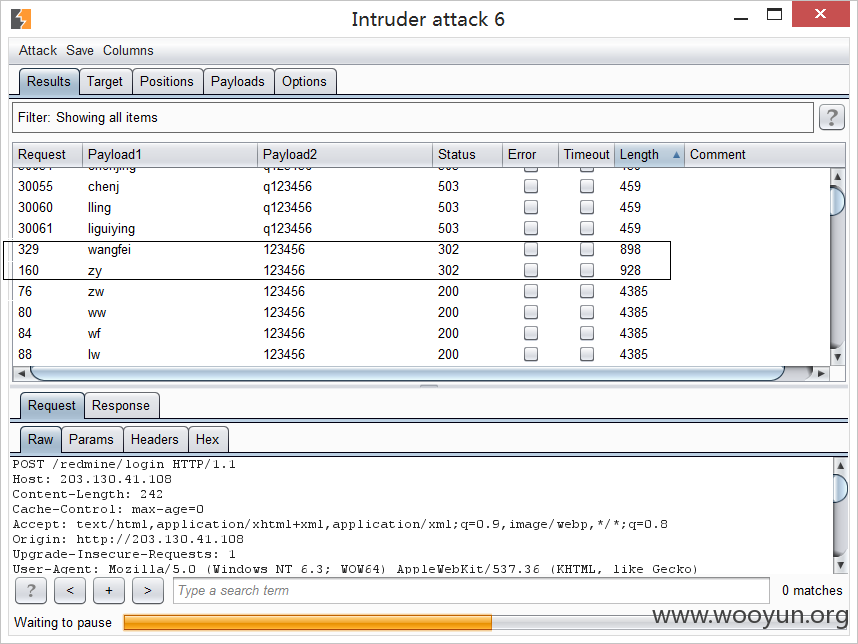The image size is (858, 644).
Task: Open the filter help question-mark button
Action: [831, 118]
